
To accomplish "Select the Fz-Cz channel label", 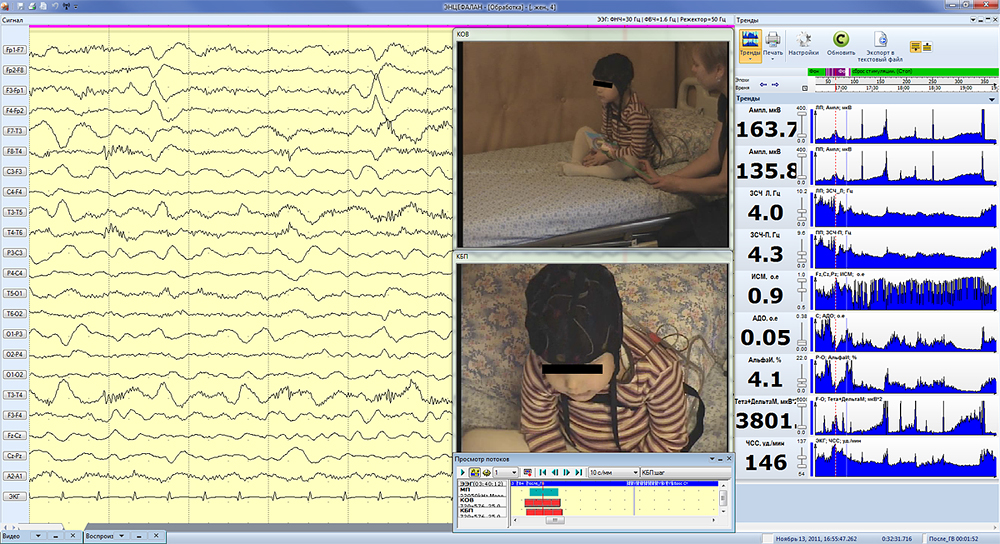I will click(x=15, y=436).
